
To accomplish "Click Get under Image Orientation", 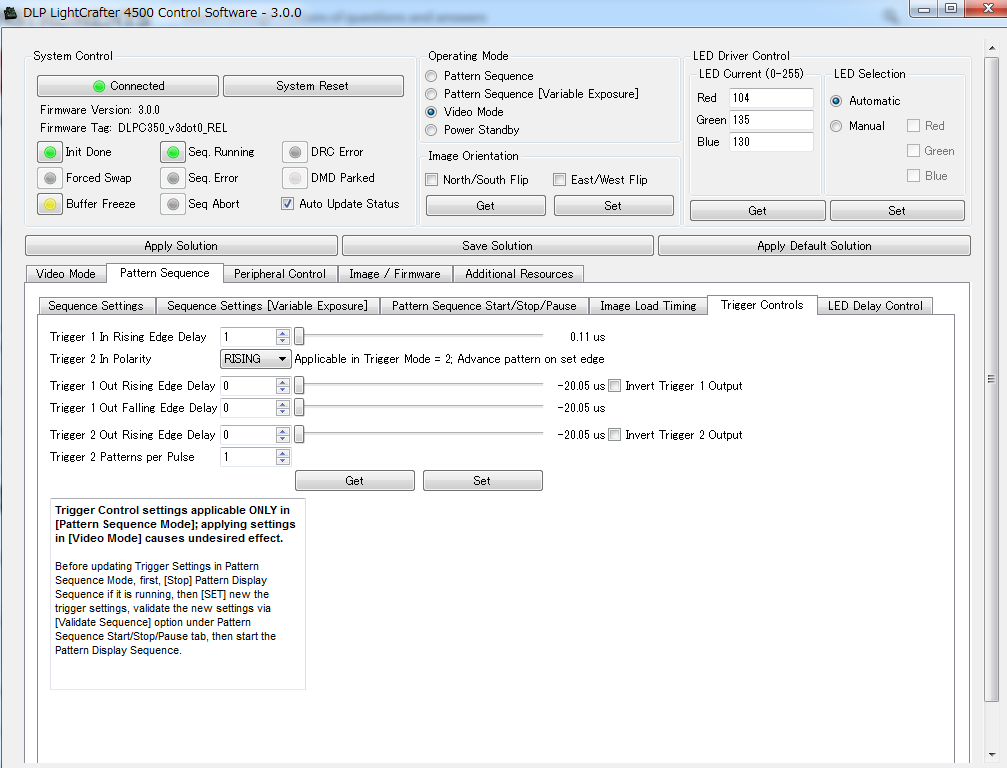I will point(486,205).
